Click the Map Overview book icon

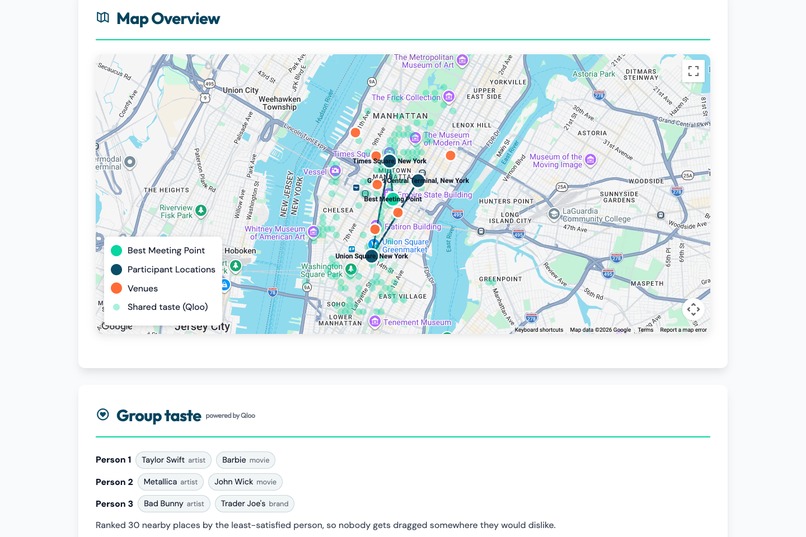[103, 18]
